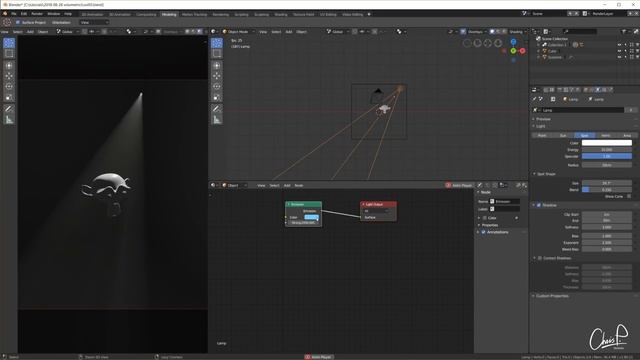
Task: Click the Scene Collection icon in outliner
Action: point(538,39)
